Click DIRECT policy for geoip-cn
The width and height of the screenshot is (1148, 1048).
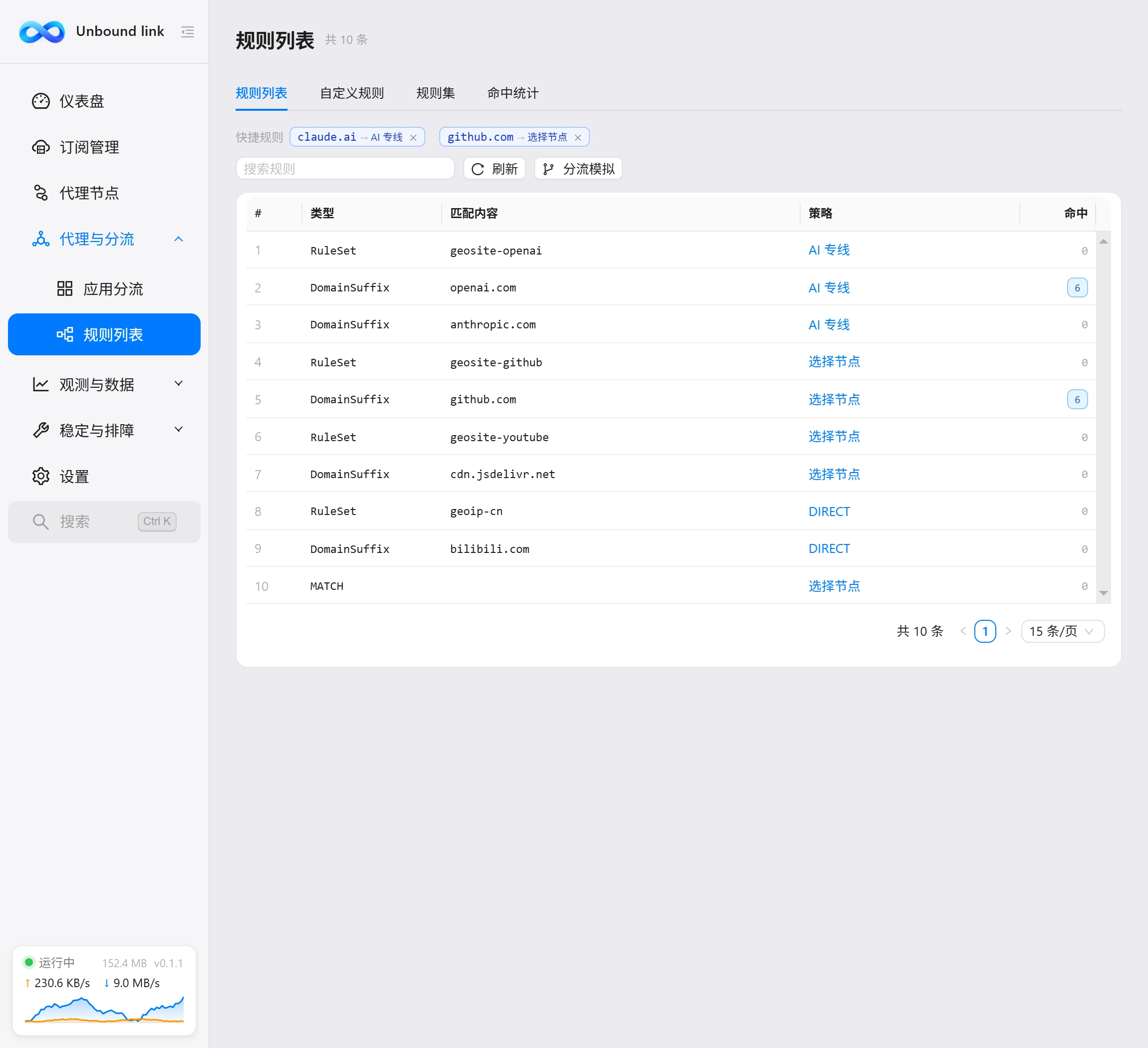pyautogui.click(x=829, y=511)
